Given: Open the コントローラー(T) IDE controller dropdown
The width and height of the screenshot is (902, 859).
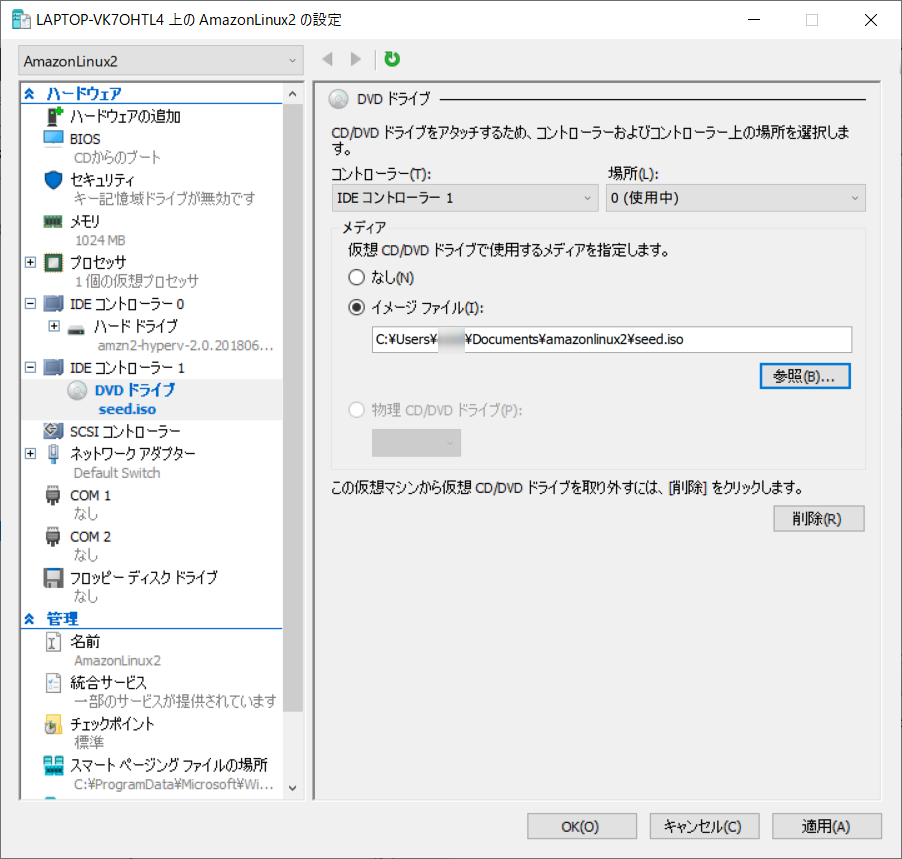Looking at the screenshot, I should click(x=465, y=198).
